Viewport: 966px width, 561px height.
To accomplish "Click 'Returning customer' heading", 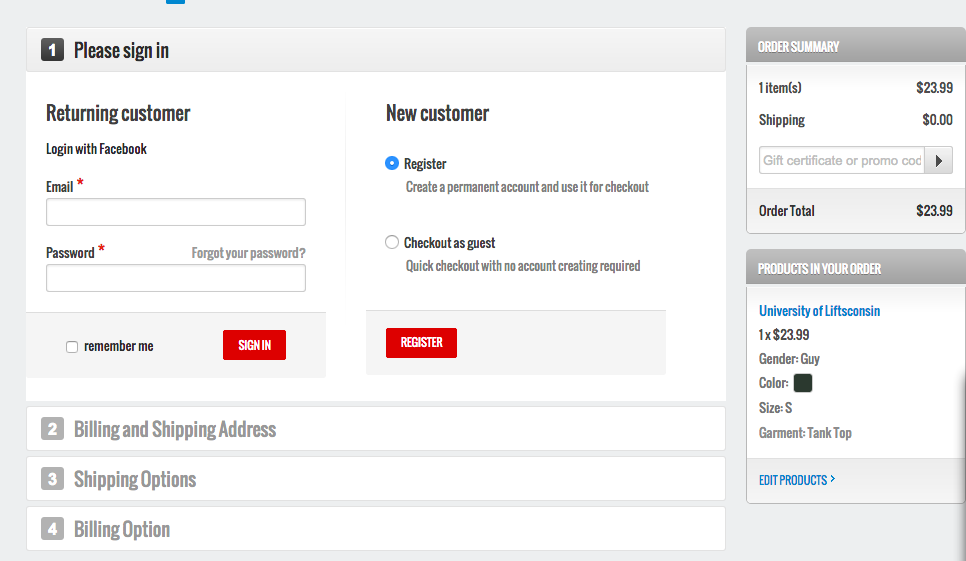I will 118,113.
